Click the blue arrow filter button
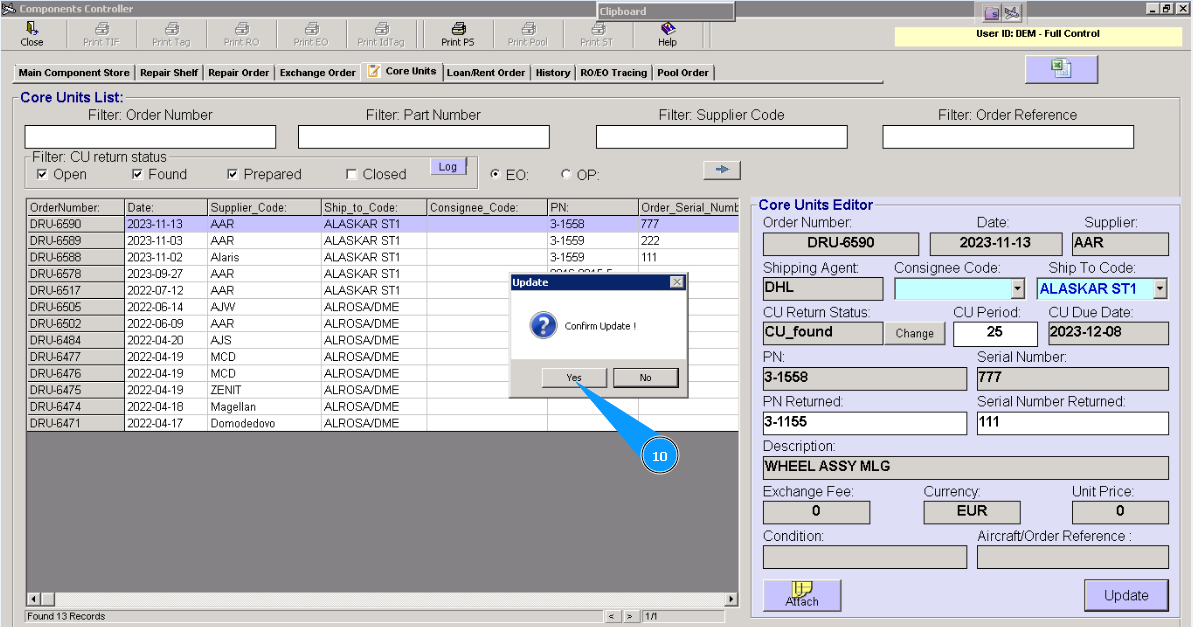This screenshot has height=627, width=1193. (x=722, y=170)
